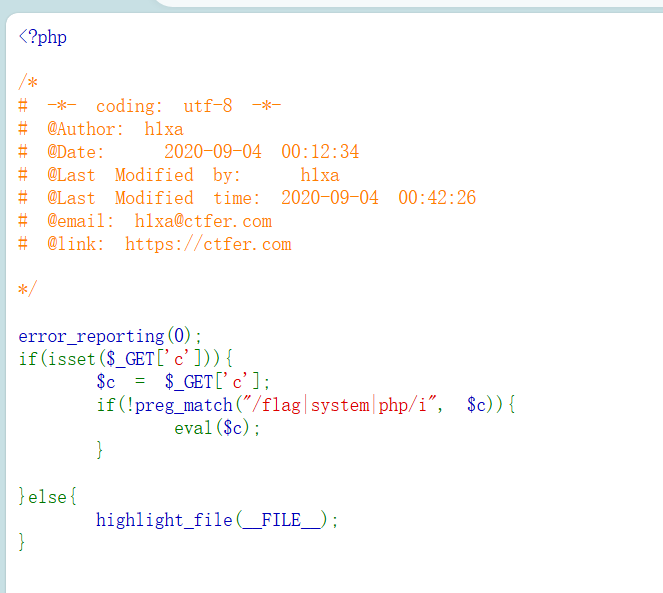This screenshot has width=663, height=593.
Task: Click the @Author text in the comment
Action: [x=86, y=129]
